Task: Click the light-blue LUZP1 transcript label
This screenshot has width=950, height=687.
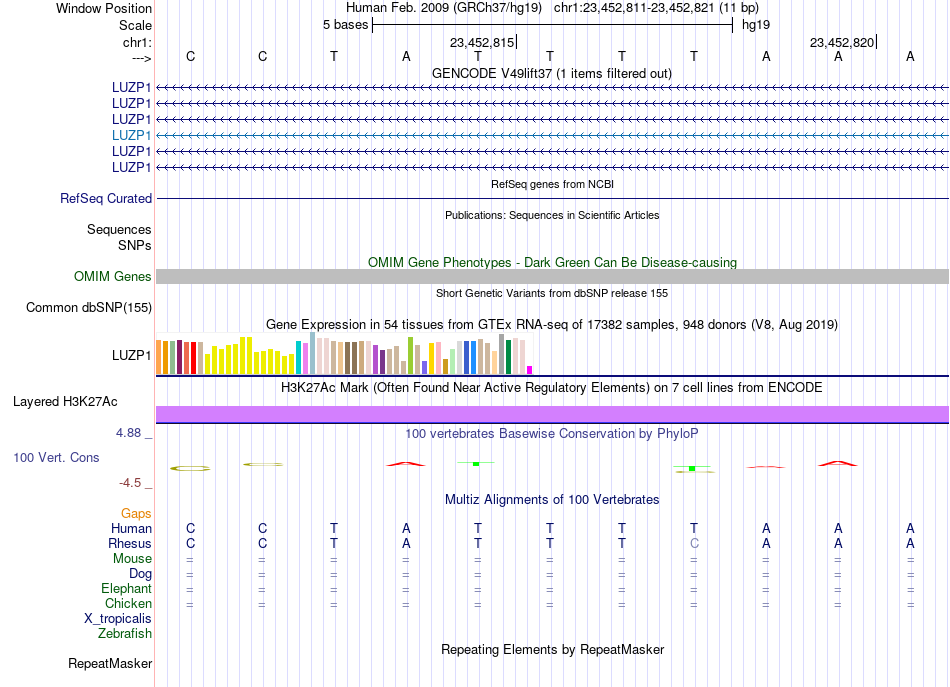Action: [x=131, y=135]
